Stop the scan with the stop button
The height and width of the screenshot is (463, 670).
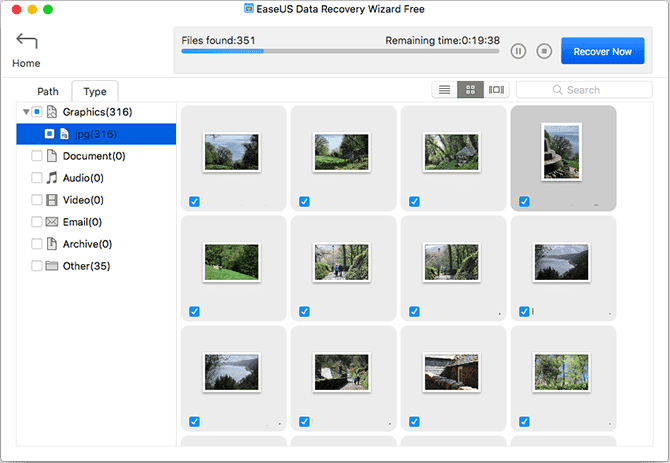[x=544, y=51]
